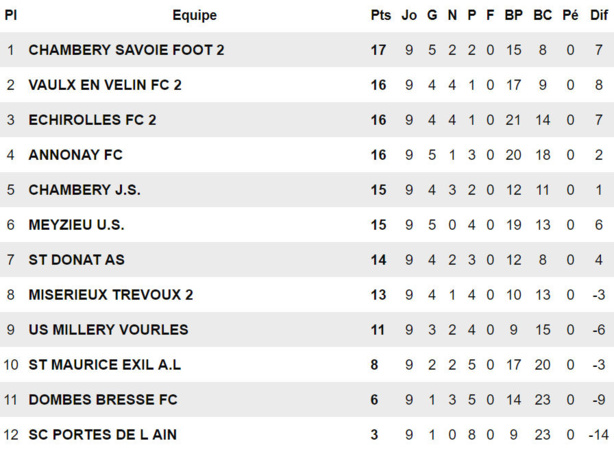This screenshot has width=614, height=454.
Task: Open the CHAMBERY J.S. team entry
Action: point(80,190)
